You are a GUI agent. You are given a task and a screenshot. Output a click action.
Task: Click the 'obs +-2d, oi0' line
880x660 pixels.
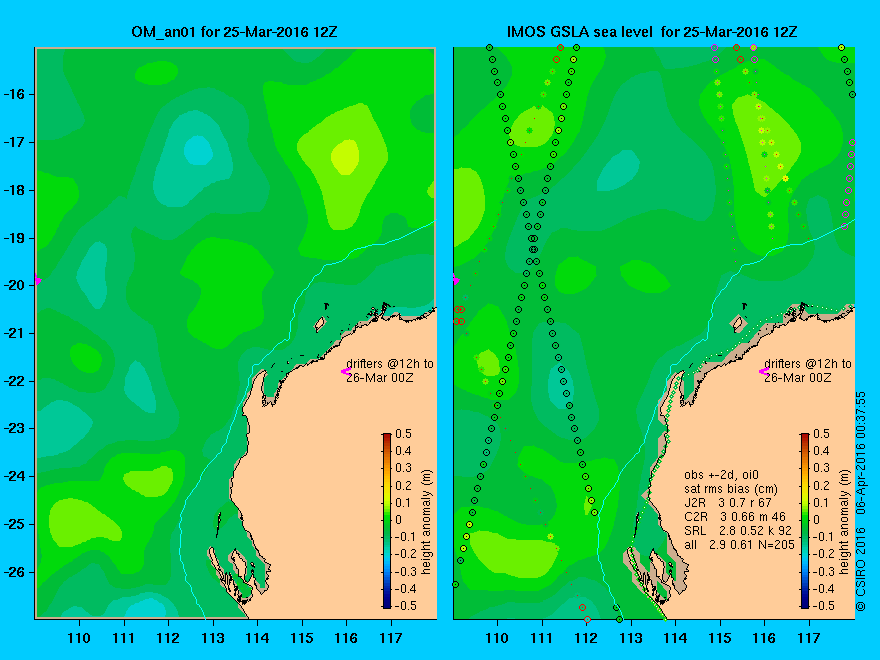pyautogui.click(x=722, y=475)
